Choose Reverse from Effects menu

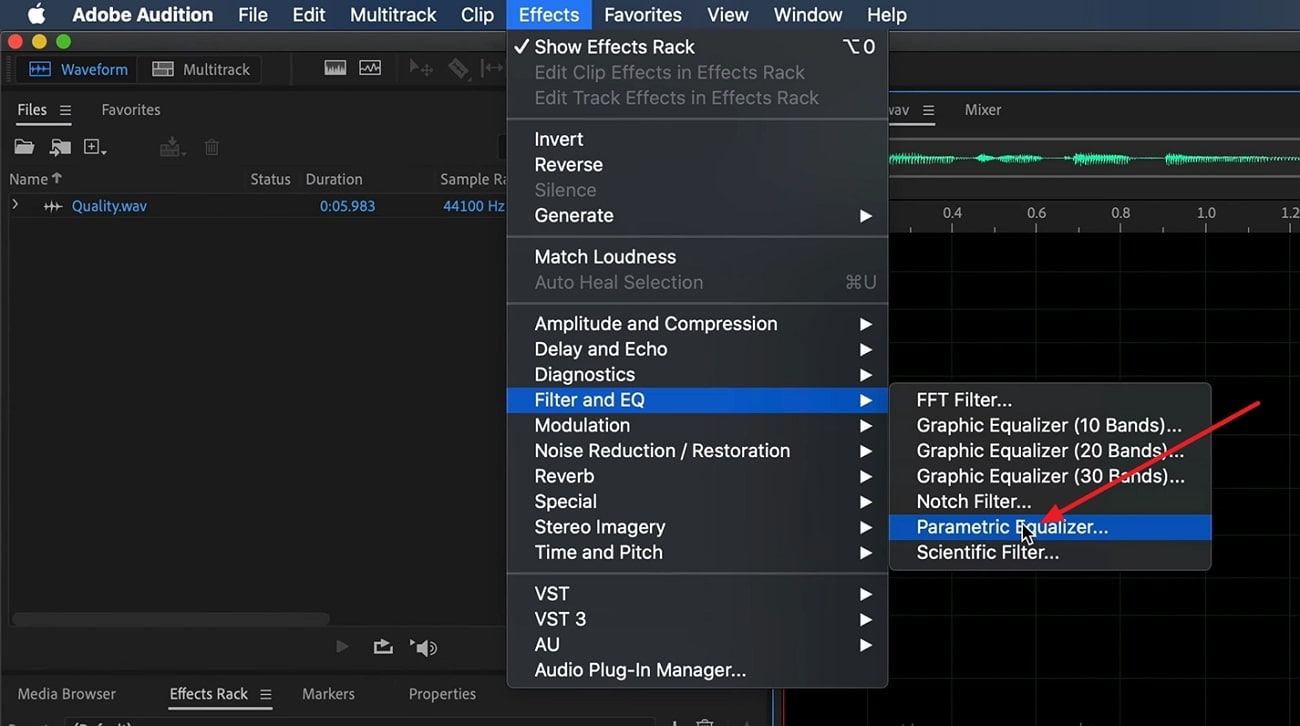[x=697, y=165]
